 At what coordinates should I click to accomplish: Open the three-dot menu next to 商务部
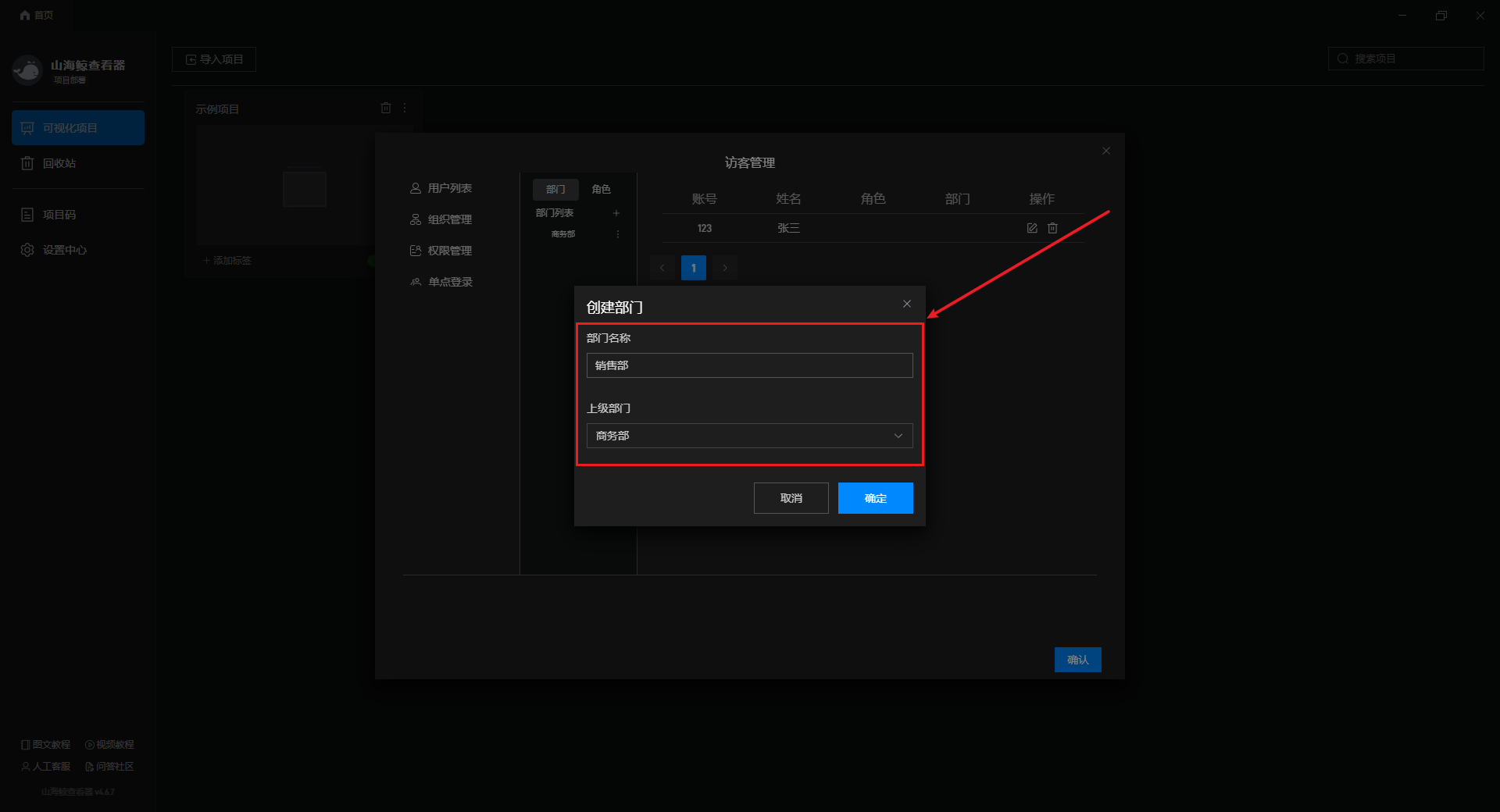coord(618,234)
